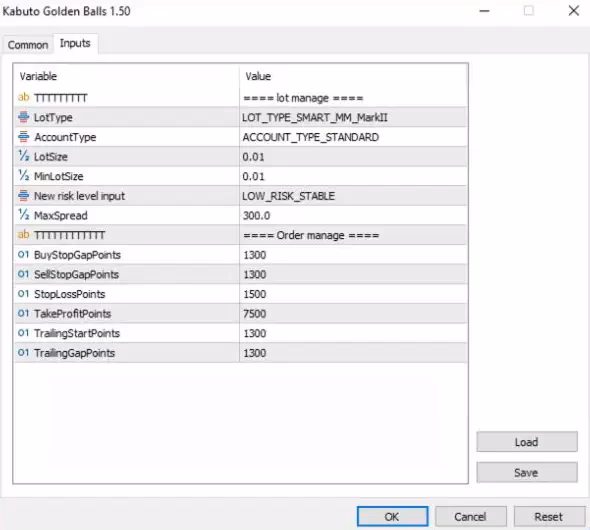The height and width of the screenshot is (530, 590).
Task: Edit the TrailingStartPoints value 1300
Action: pos(353,333)
